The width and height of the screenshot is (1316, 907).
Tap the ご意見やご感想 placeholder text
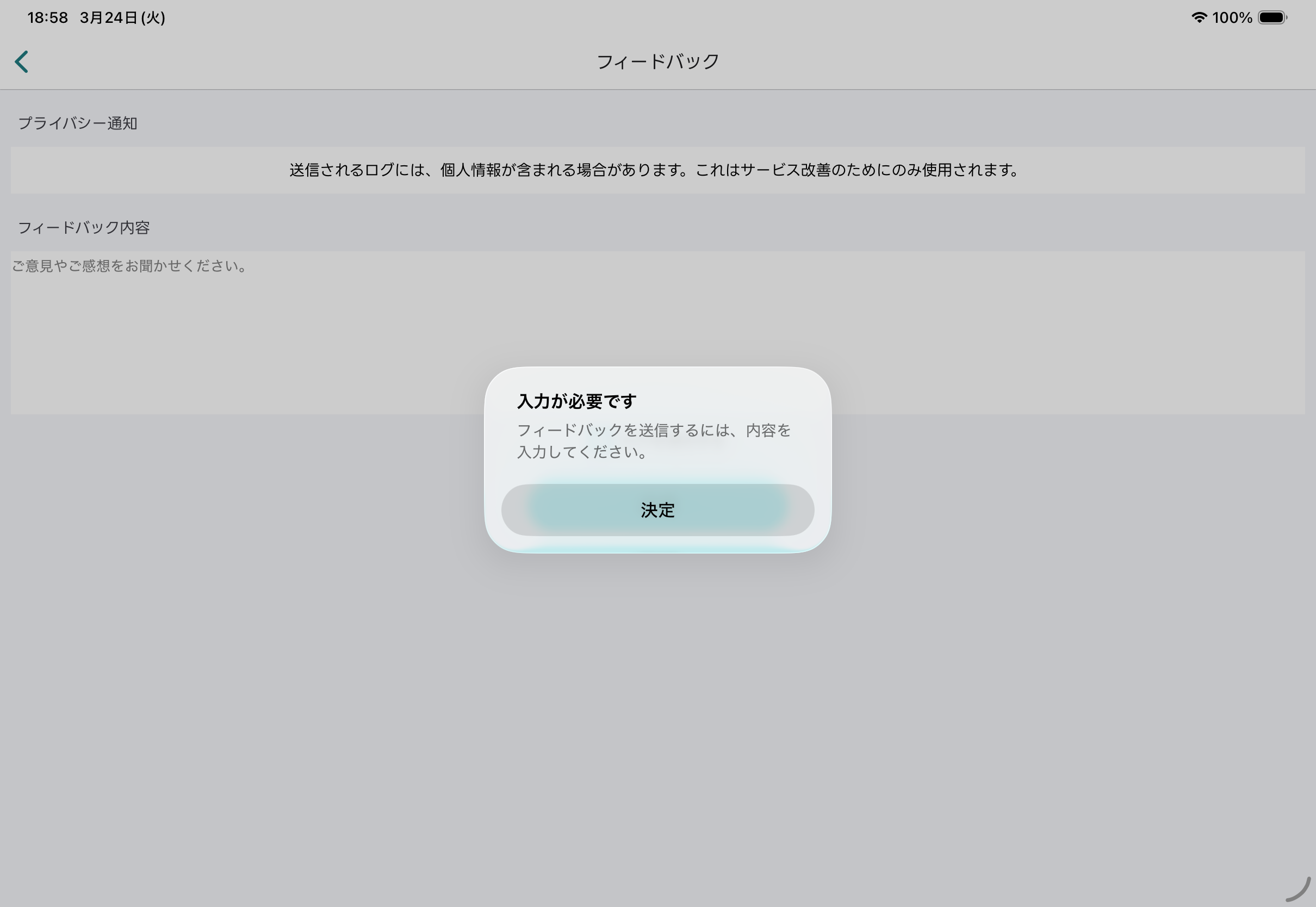[x=129, y=266]
